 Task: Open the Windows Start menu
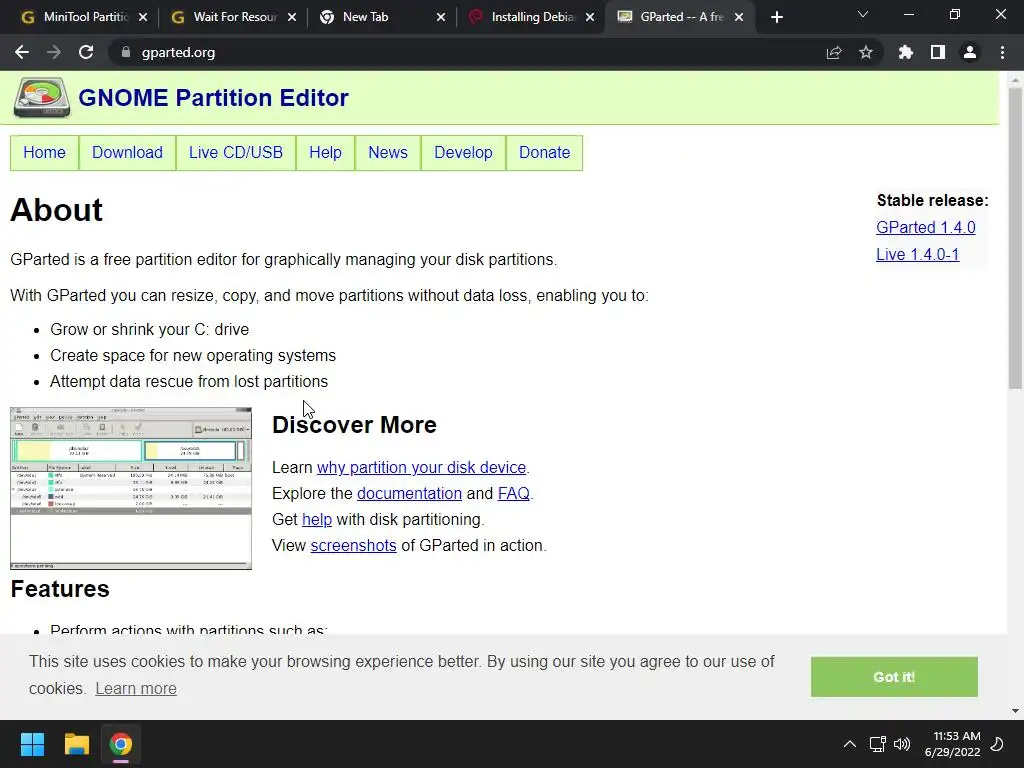(32, 744)
